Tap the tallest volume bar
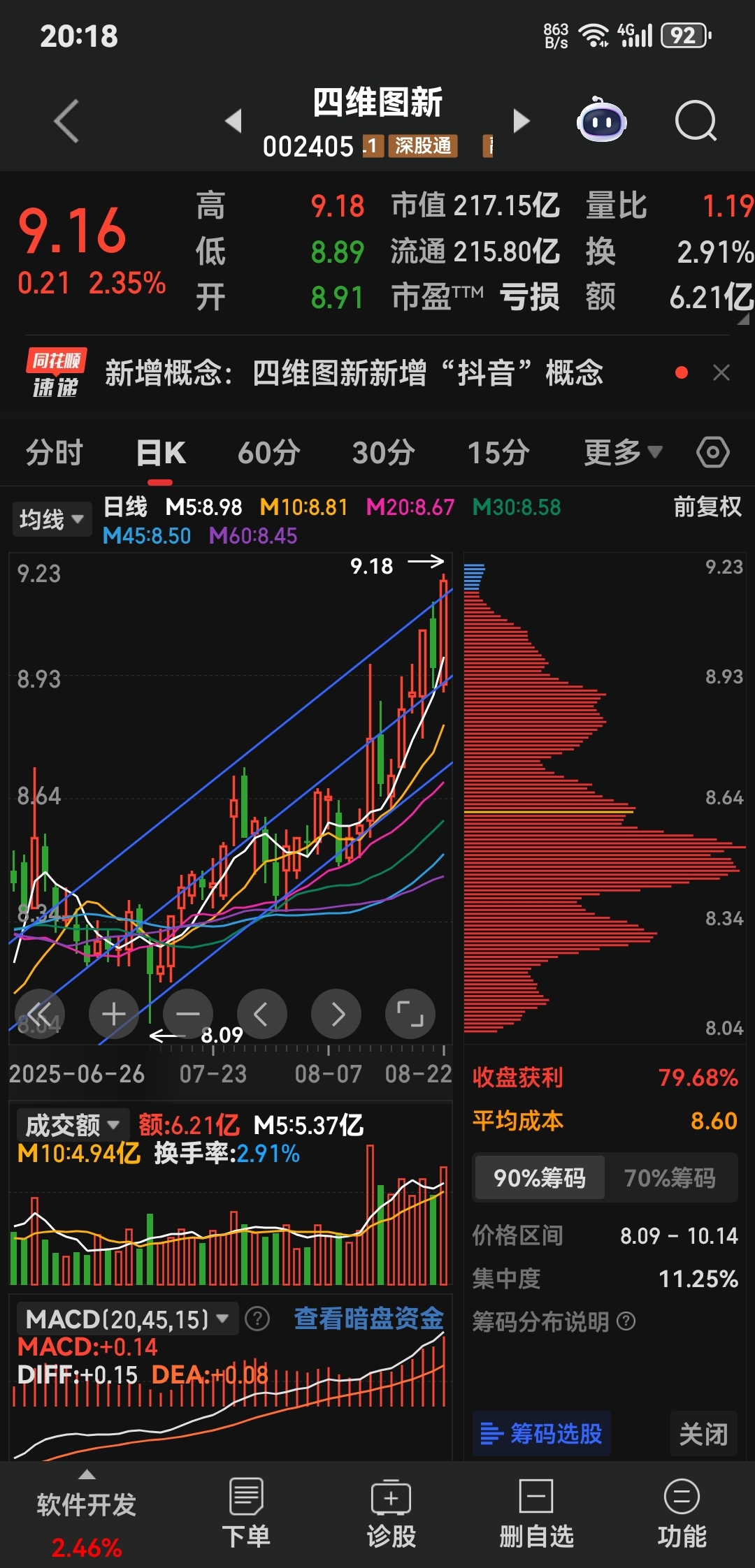755x1568 pixels. [371, 1214]
